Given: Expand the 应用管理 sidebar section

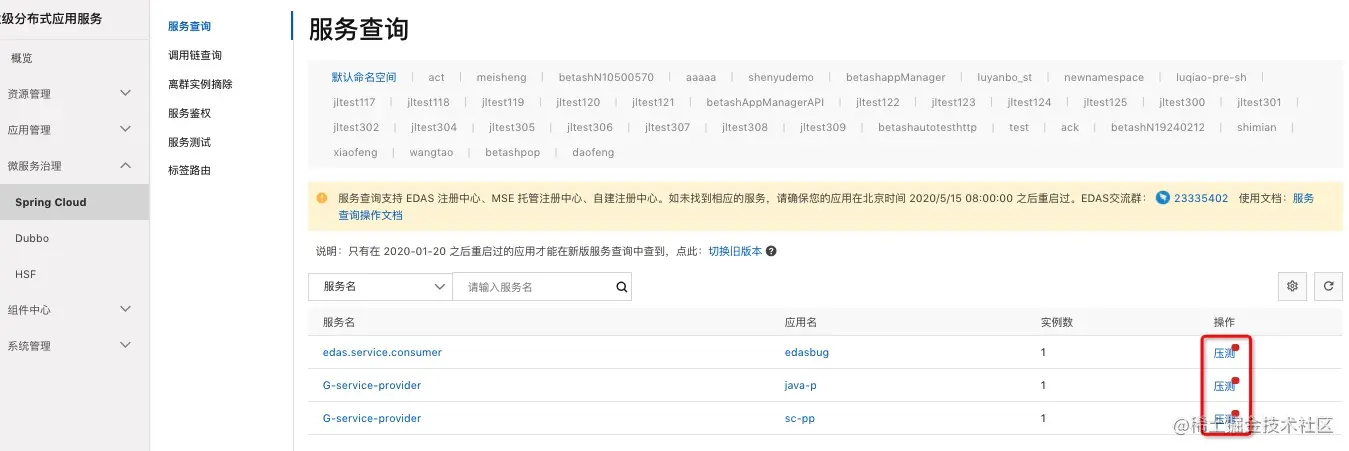Looking at the screenshot, I should pos(125,129).
